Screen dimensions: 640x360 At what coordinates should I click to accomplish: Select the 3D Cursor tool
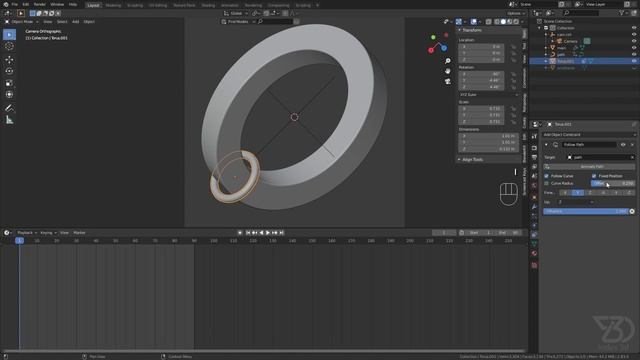coord(9,46)
